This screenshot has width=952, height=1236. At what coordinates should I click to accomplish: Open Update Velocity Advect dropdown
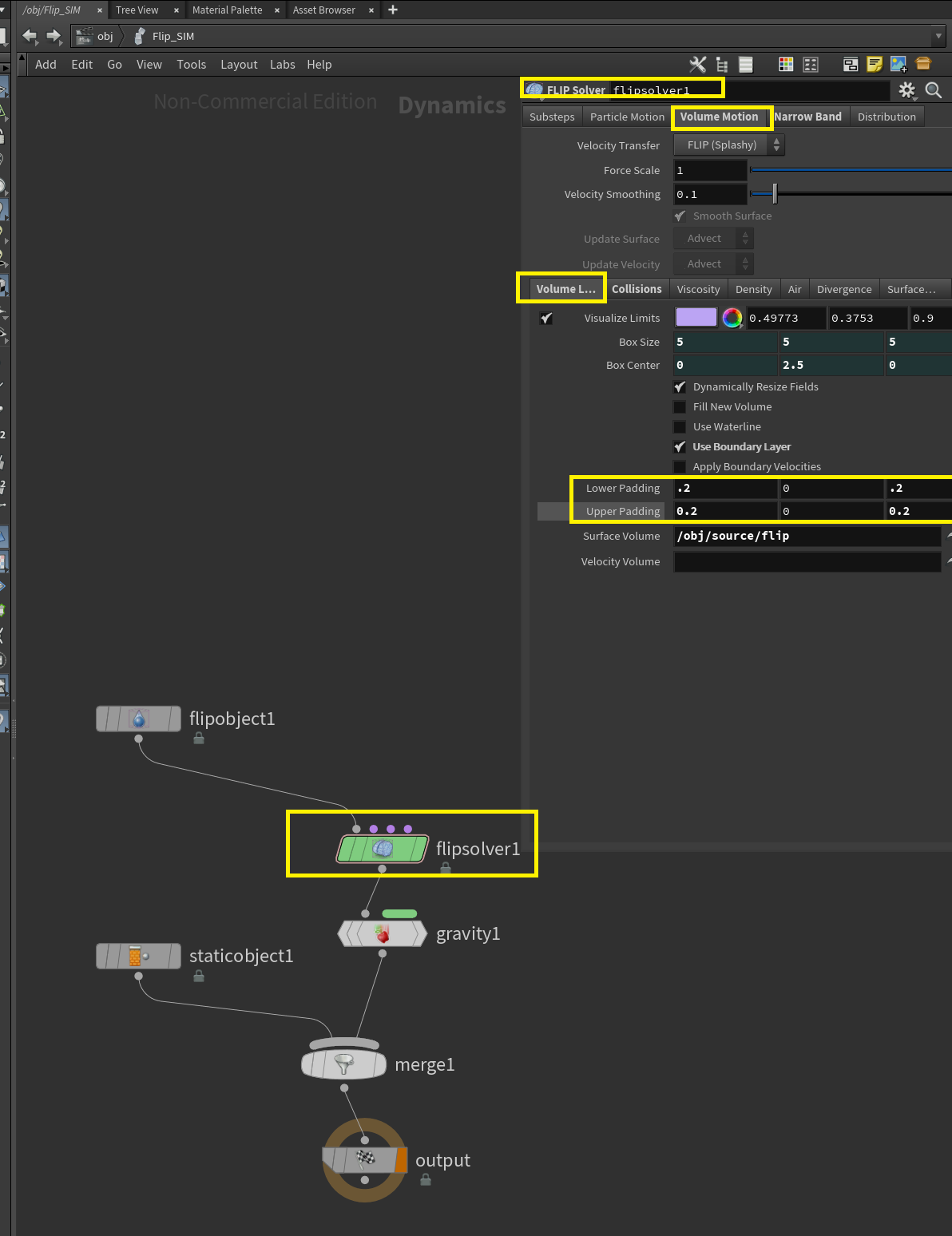pos(714,263)
